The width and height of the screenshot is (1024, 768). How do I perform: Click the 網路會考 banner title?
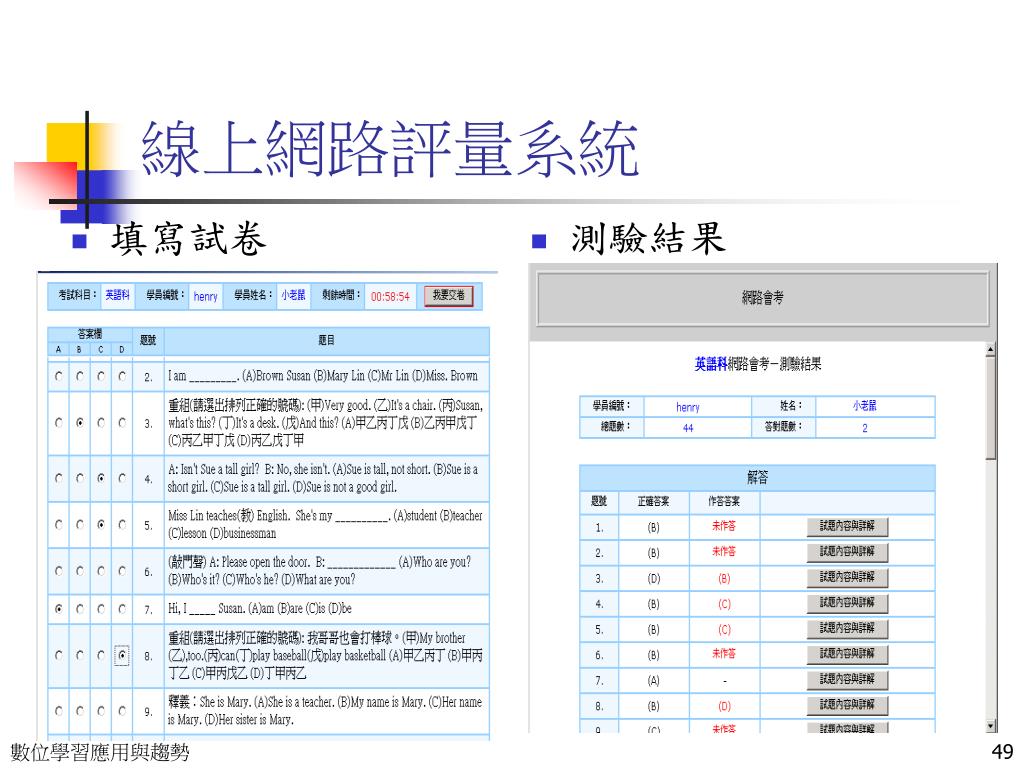click(762, 298)
